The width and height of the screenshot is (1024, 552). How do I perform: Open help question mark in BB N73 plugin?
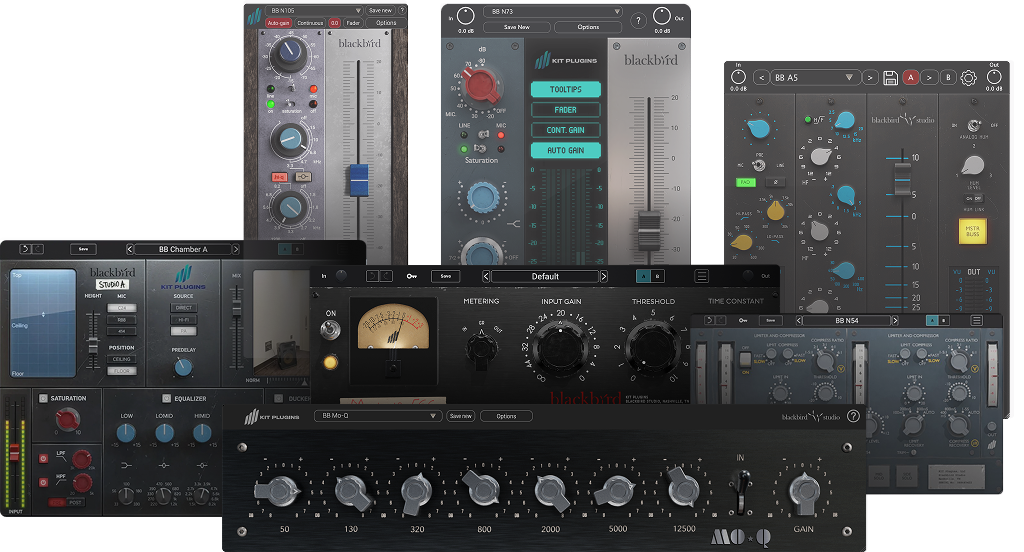point(639,21)
